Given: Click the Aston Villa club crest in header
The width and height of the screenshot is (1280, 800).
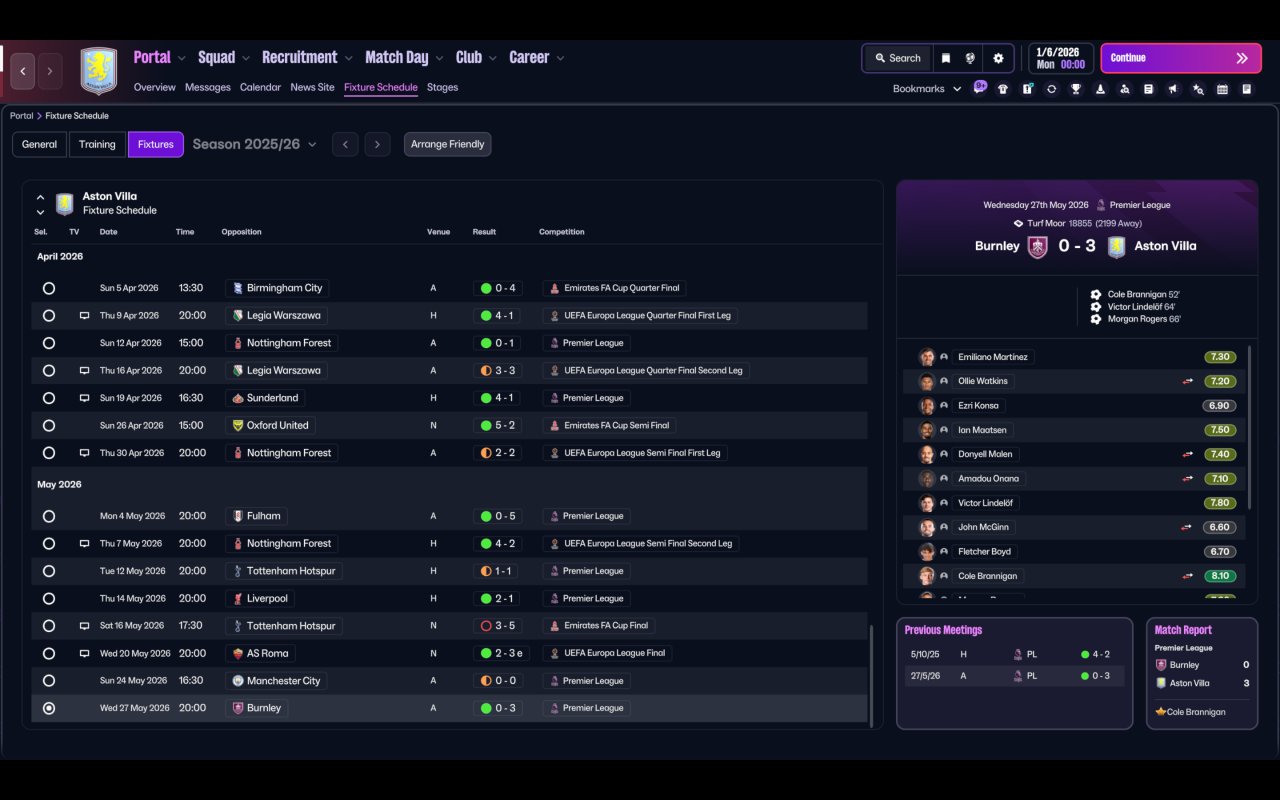Looking at the screenshot, I should [99, 71].
